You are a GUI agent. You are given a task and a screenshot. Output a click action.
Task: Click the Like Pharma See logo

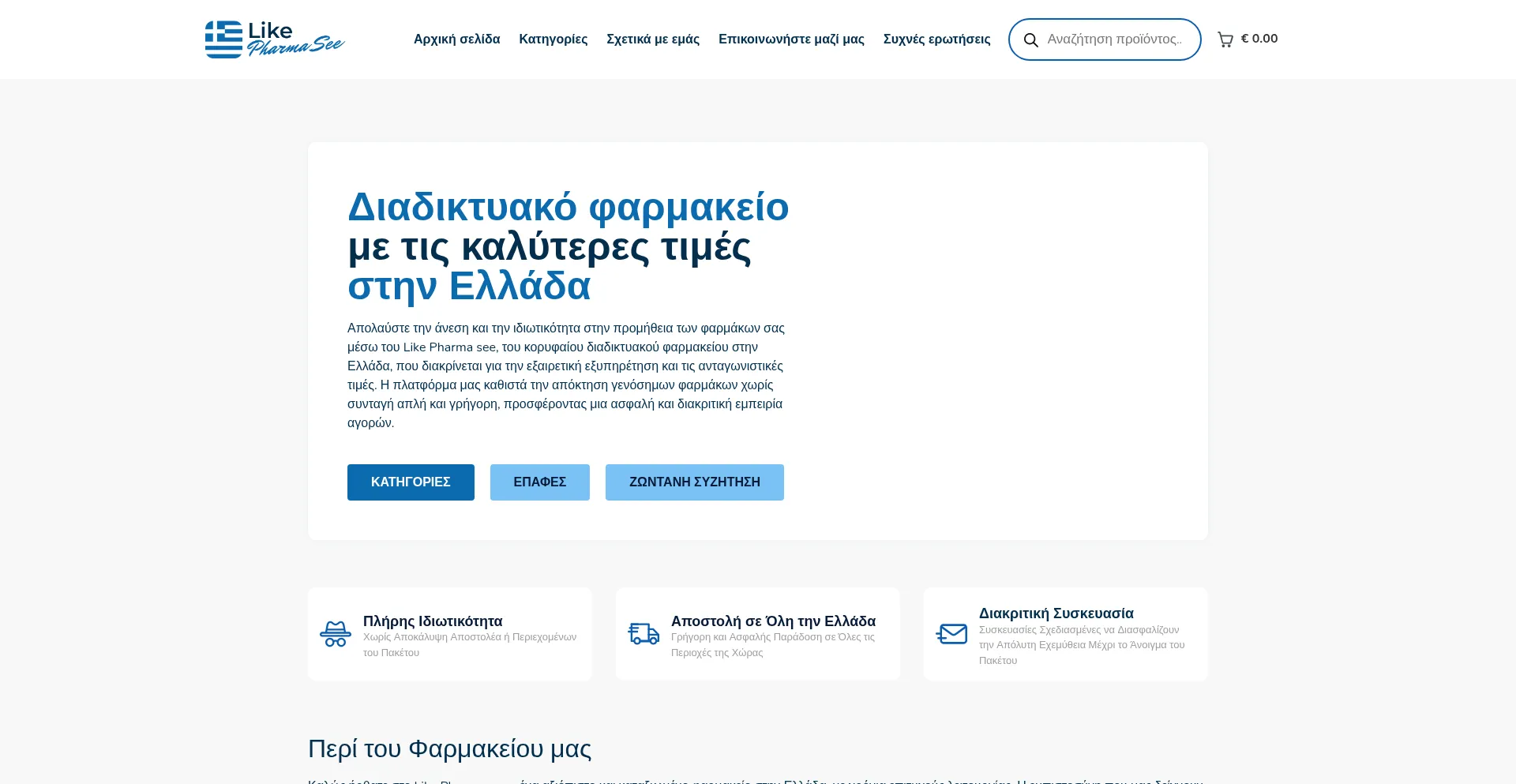274,39
